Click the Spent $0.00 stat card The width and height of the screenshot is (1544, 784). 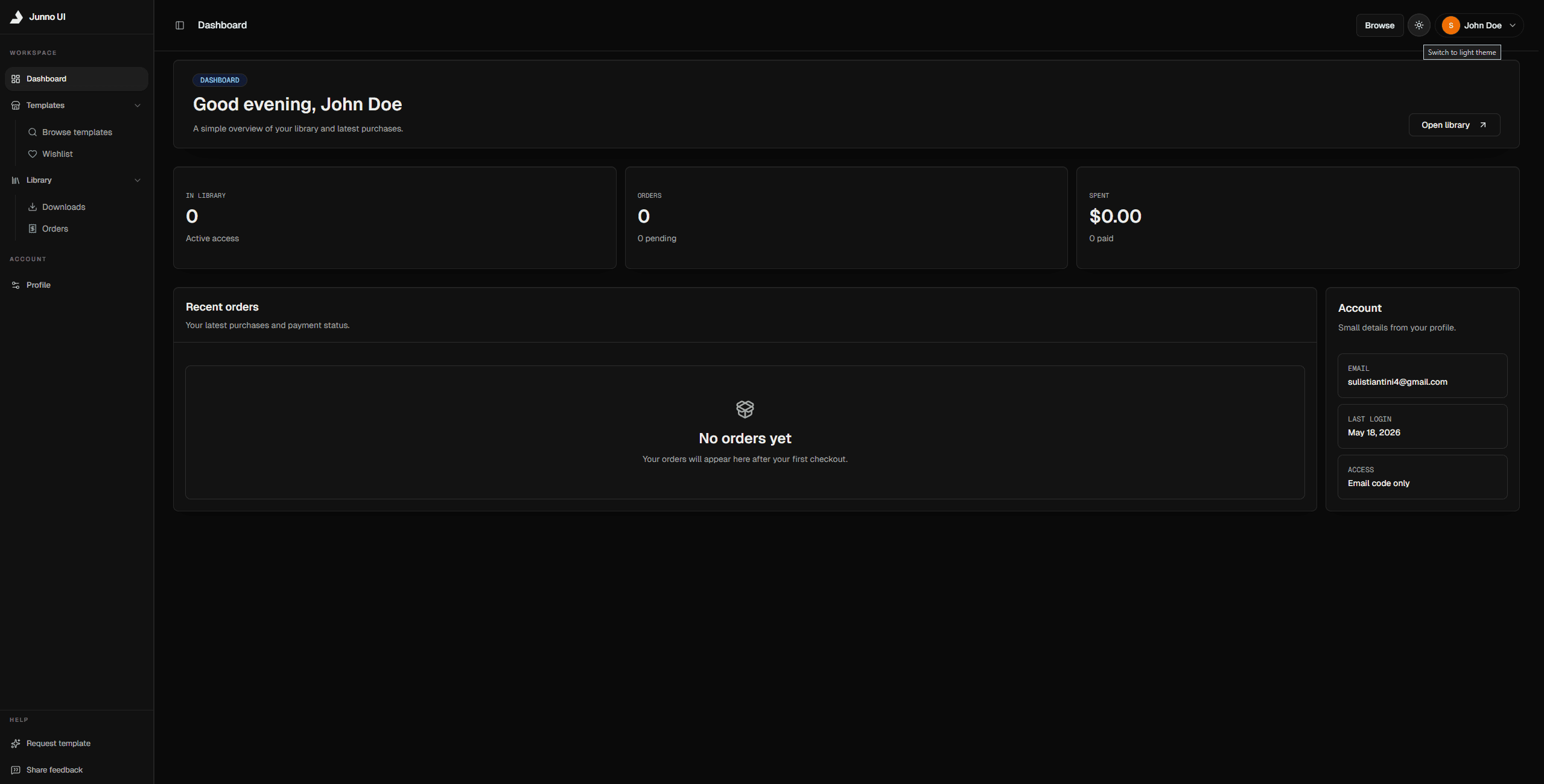tap(1297, 218)
